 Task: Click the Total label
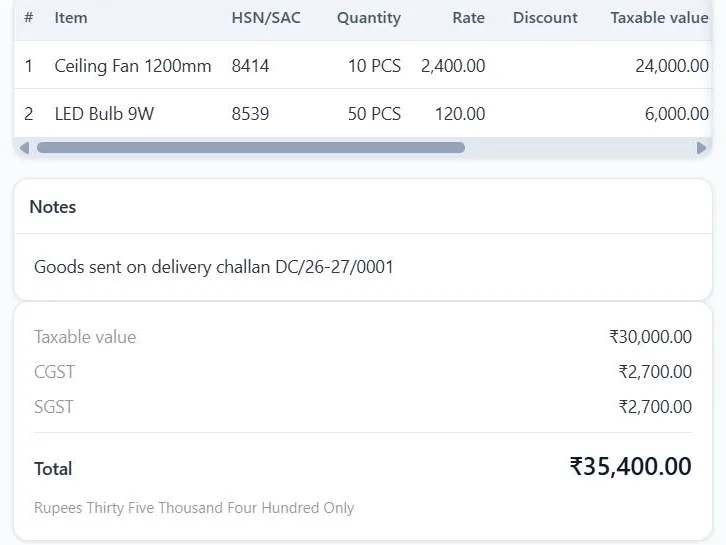pyautogui.click(x=53, y=469)
